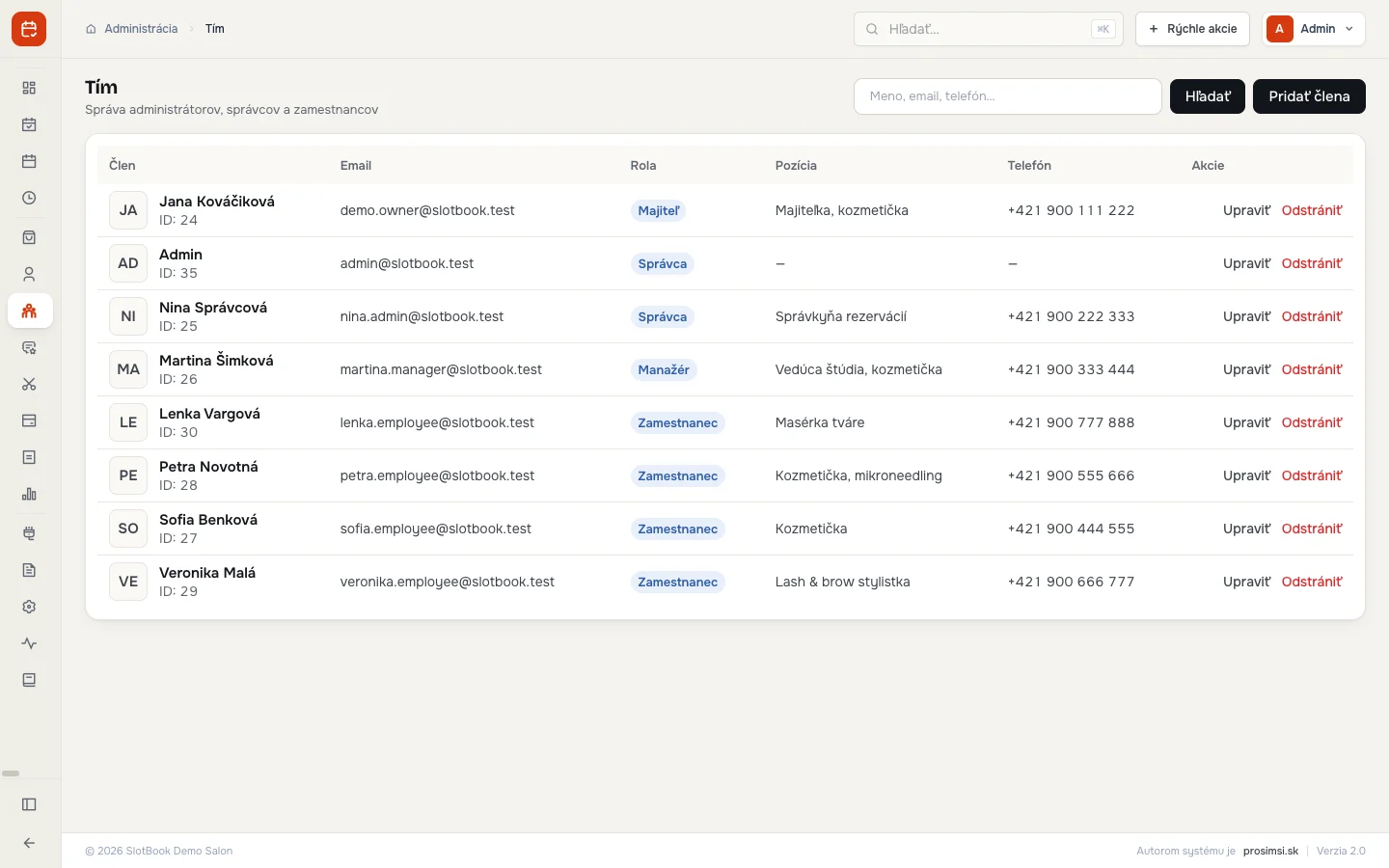
Task: Open the scissors services icon in sidebar
Action: (29, 384)
